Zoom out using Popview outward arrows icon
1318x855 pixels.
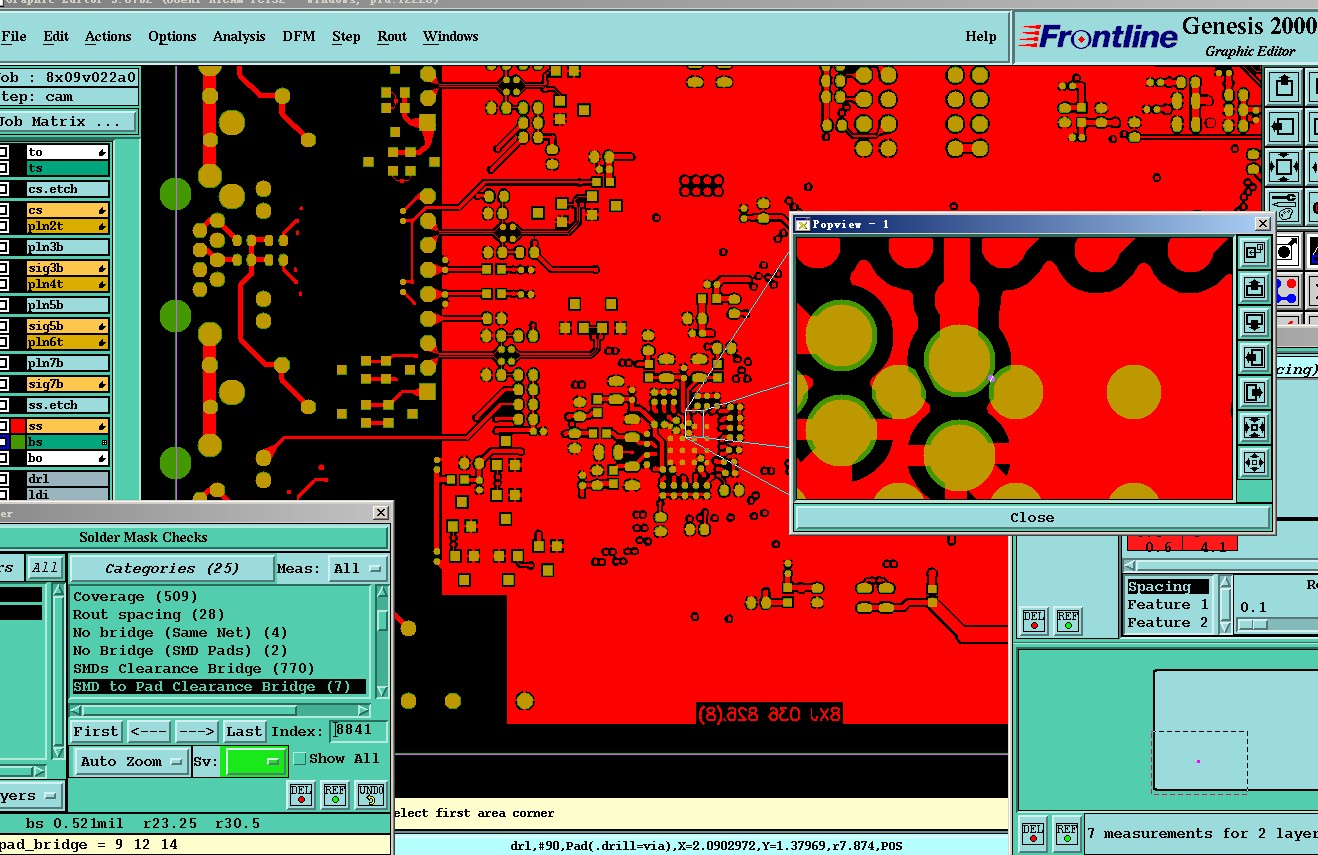1254,462
